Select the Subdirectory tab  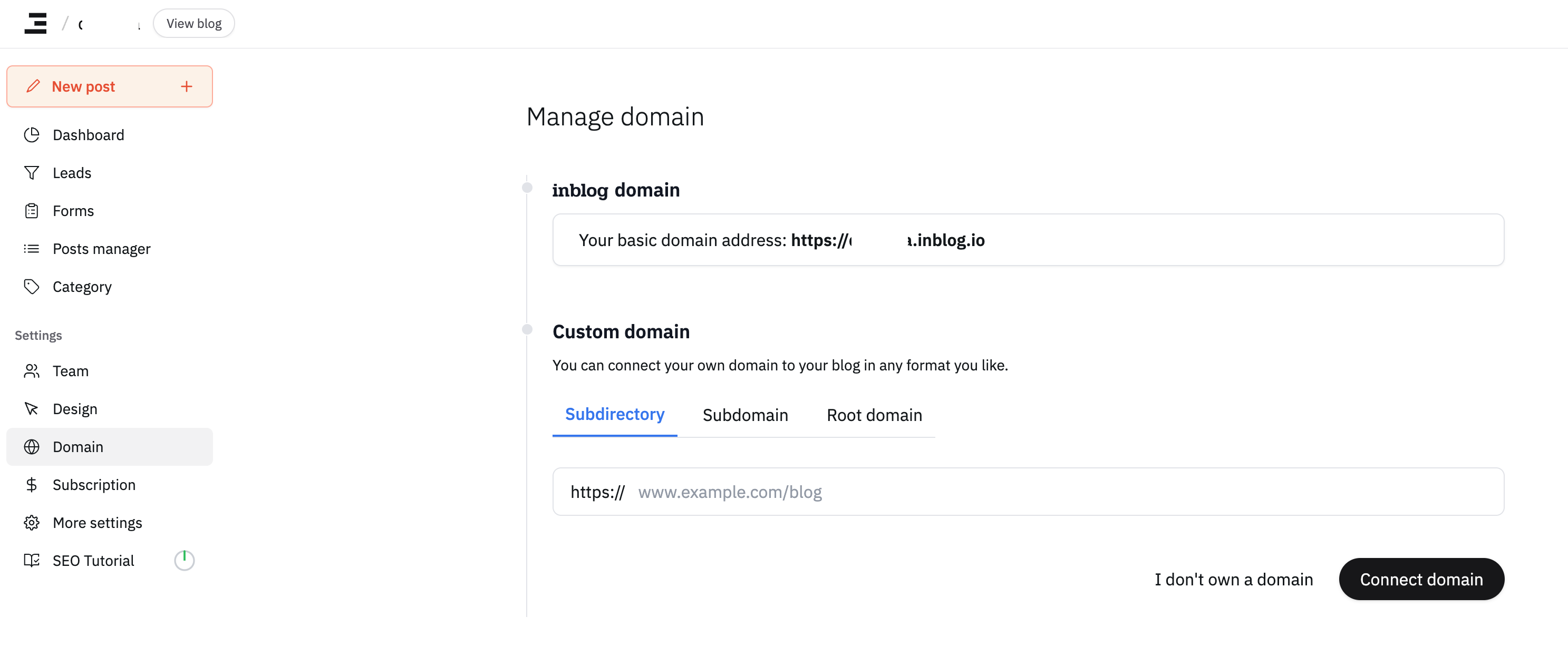coord(614,414)
